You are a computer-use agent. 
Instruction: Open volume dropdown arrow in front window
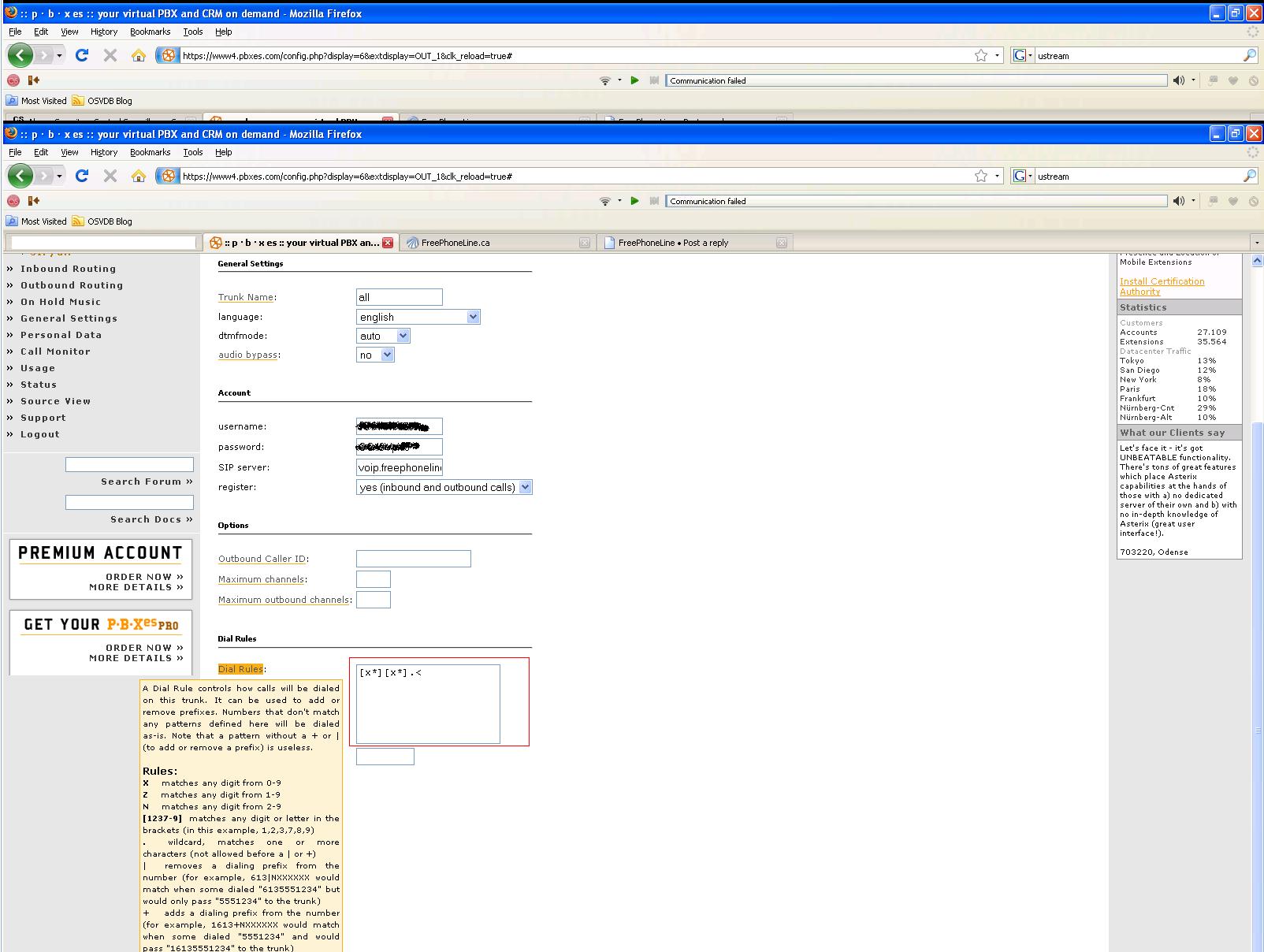(1193, 201)
